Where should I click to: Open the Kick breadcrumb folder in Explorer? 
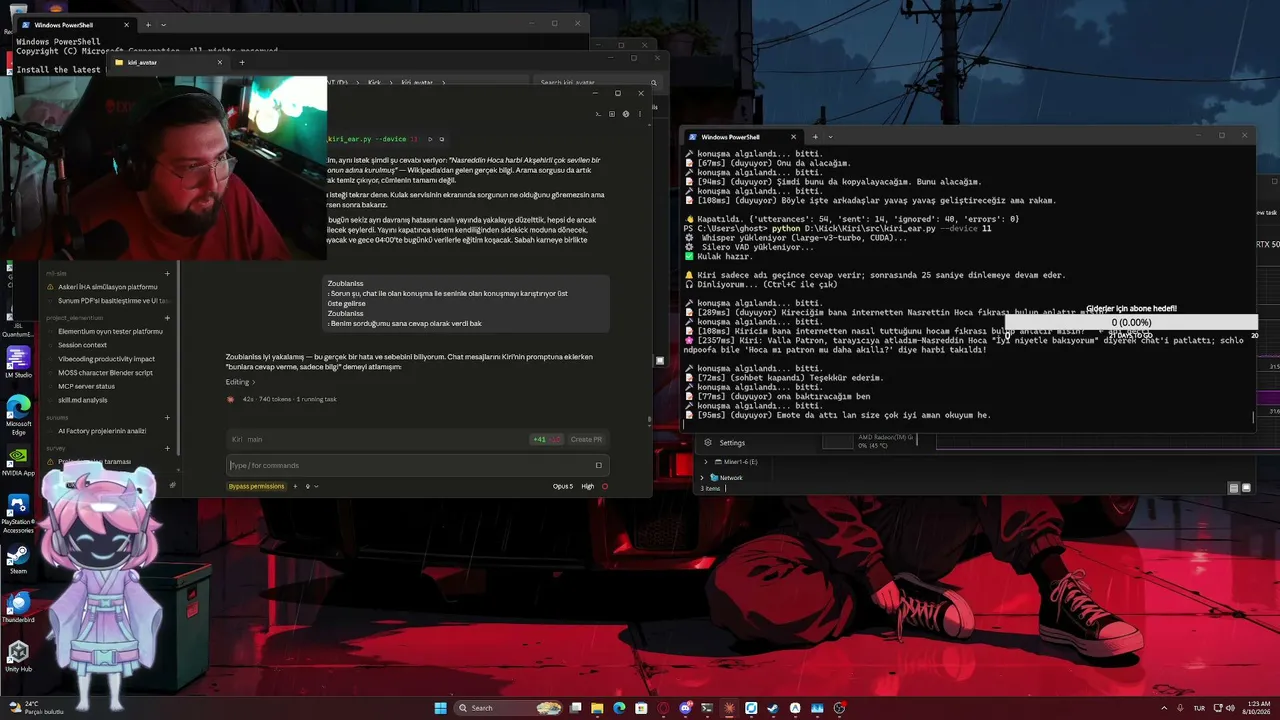click(374, 82)
